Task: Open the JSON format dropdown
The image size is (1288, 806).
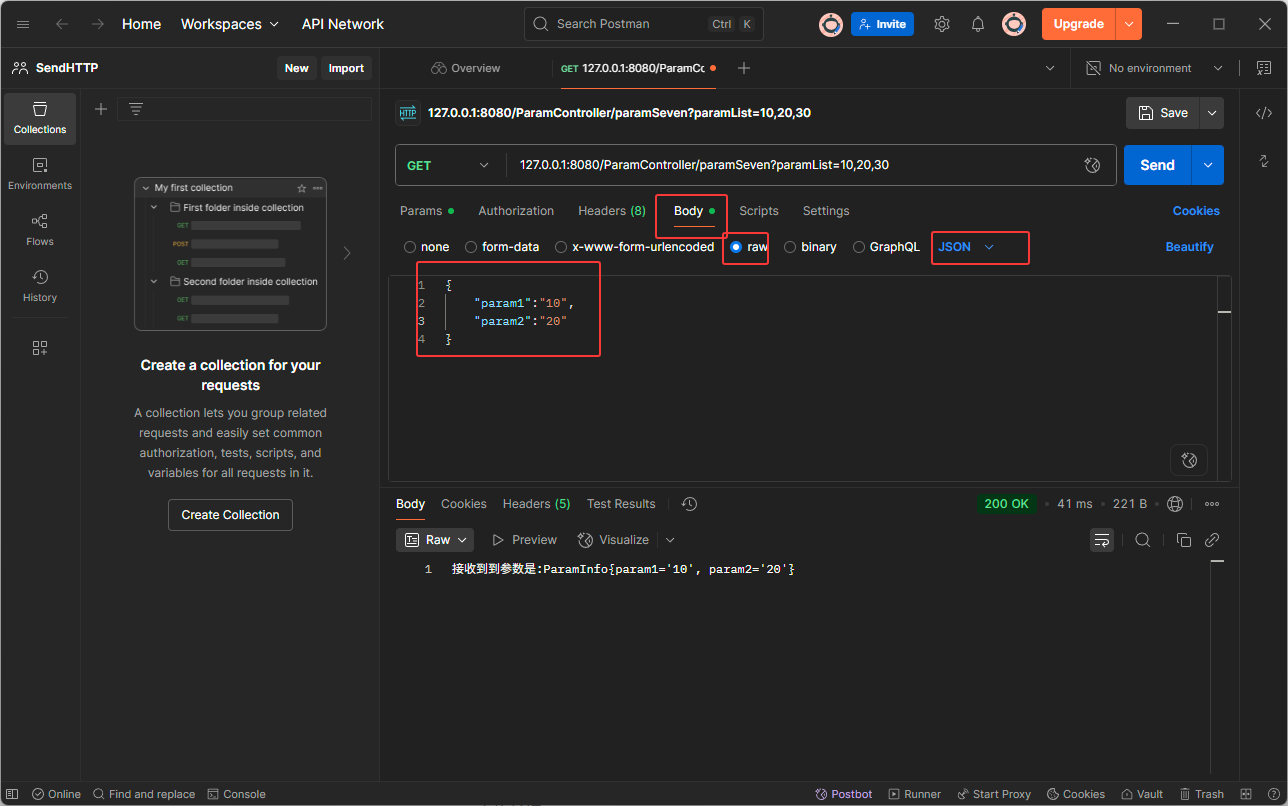Action: point(966,247)
